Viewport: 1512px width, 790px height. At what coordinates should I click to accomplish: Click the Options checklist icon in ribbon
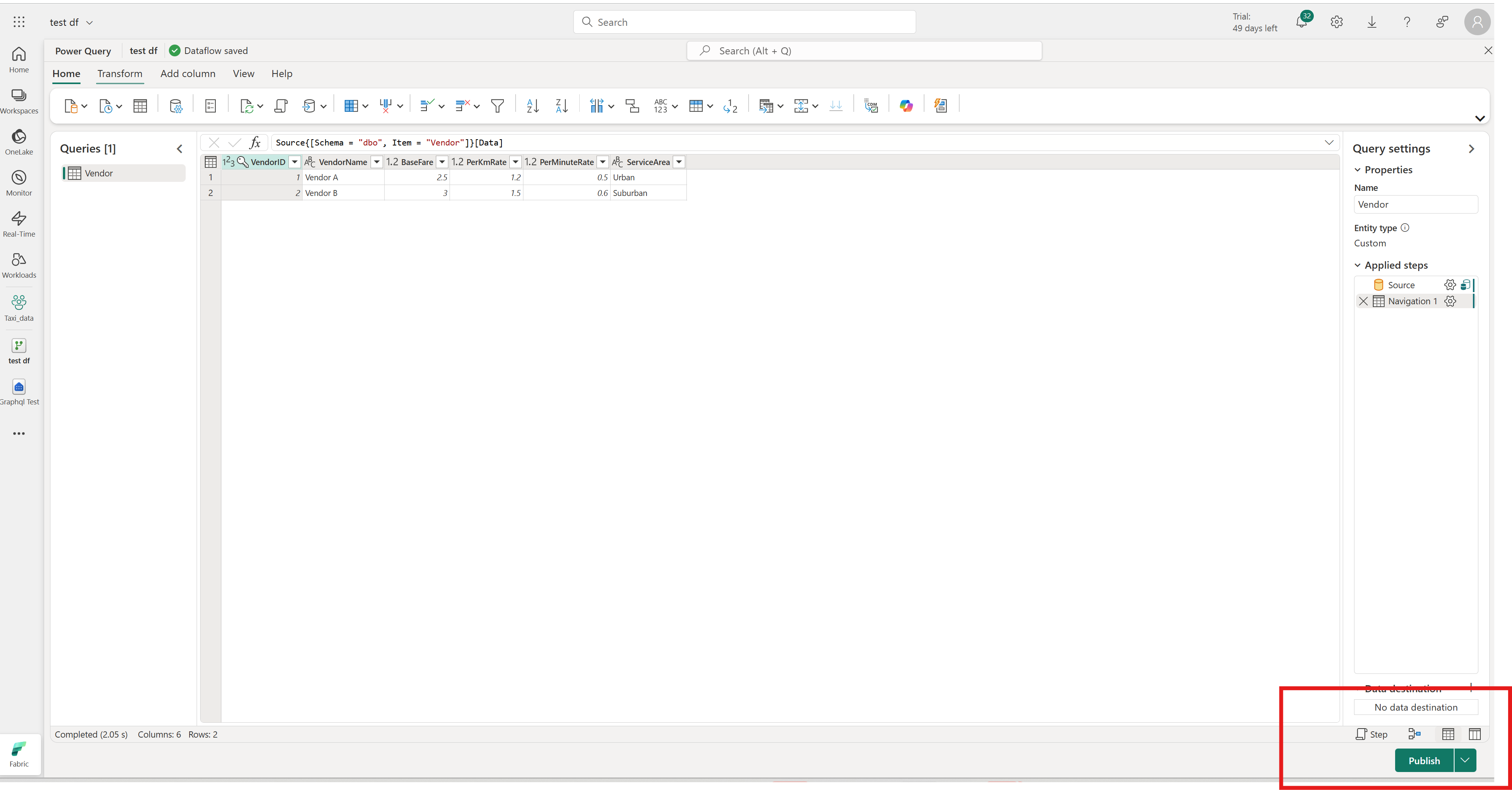(211, 106)
